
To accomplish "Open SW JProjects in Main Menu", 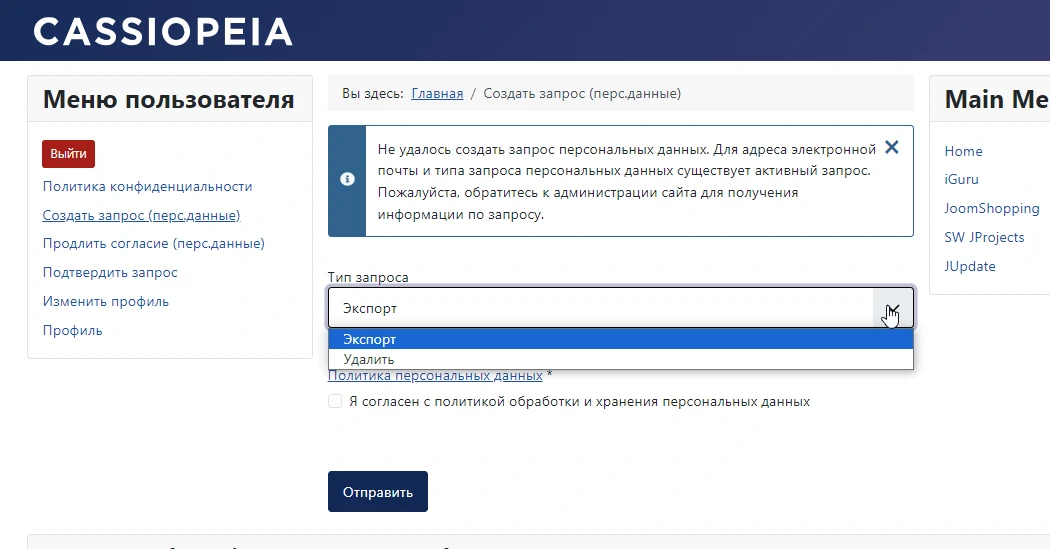I will (x=984, y=238).
